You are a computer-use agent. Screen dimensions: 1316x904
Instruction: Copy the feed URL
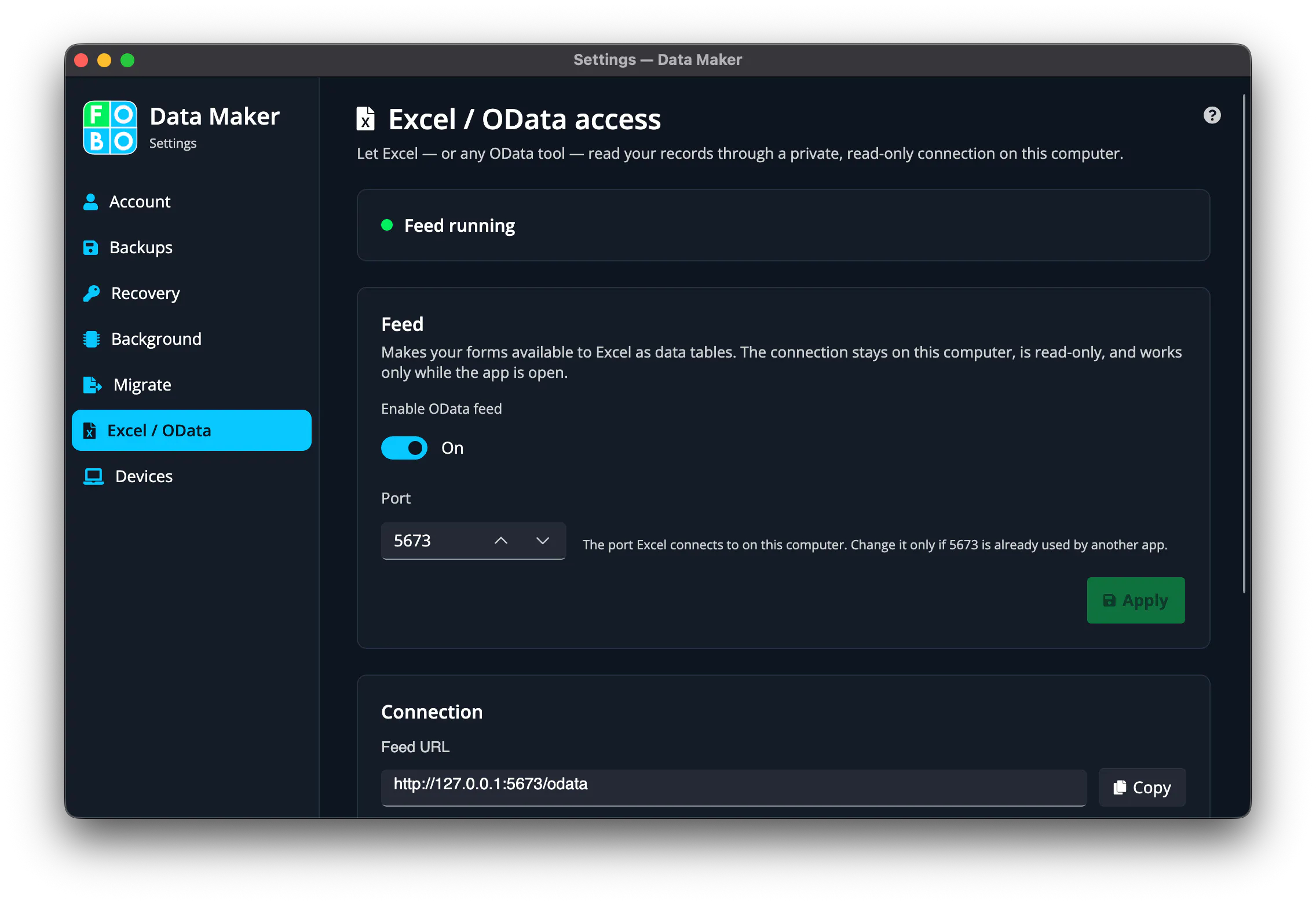point(1142,787)
